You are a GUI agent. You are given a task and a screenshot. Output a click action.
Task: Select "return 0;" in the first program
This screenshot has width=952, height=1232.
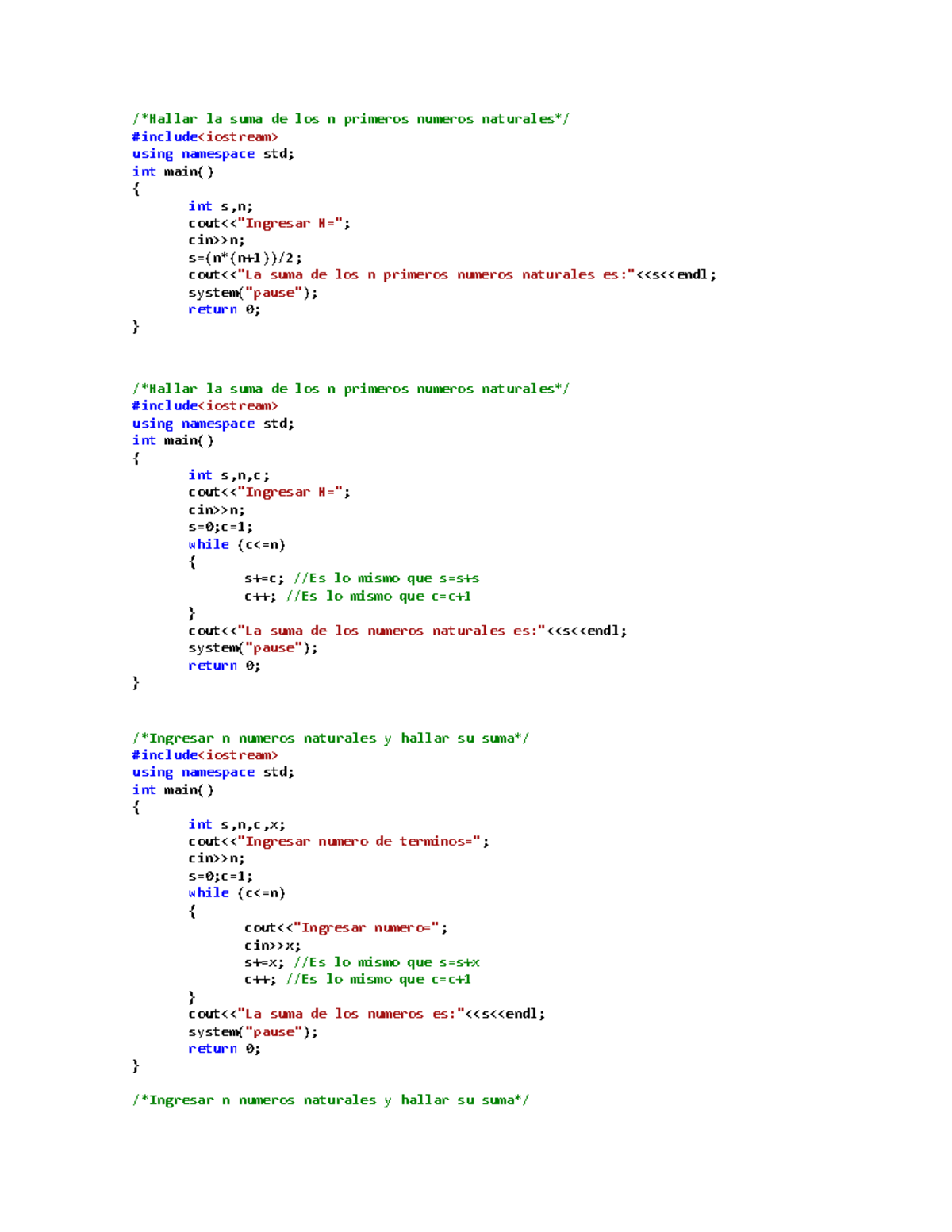[x=222, y=309]
